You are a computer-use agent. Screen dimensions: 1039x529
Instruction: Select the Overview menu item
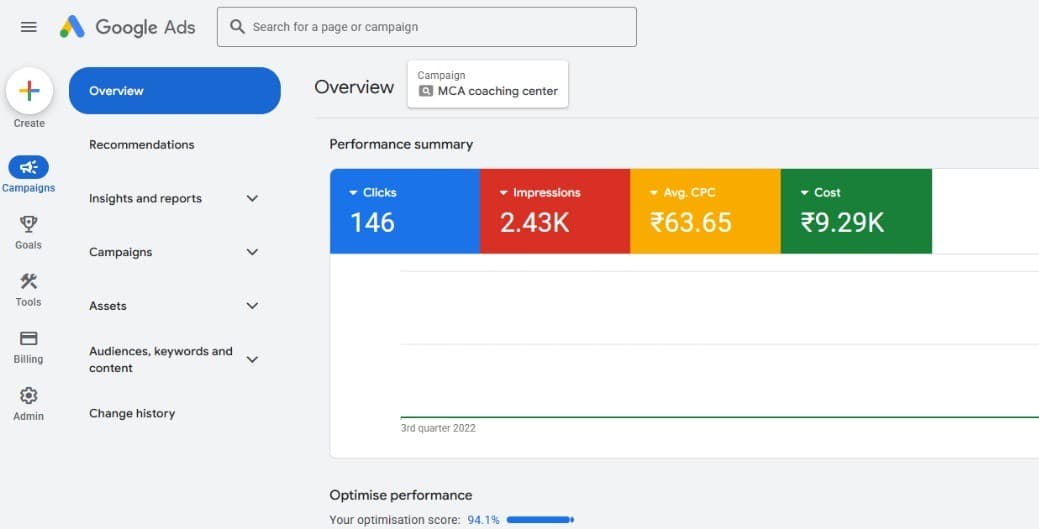click(174, 91)
